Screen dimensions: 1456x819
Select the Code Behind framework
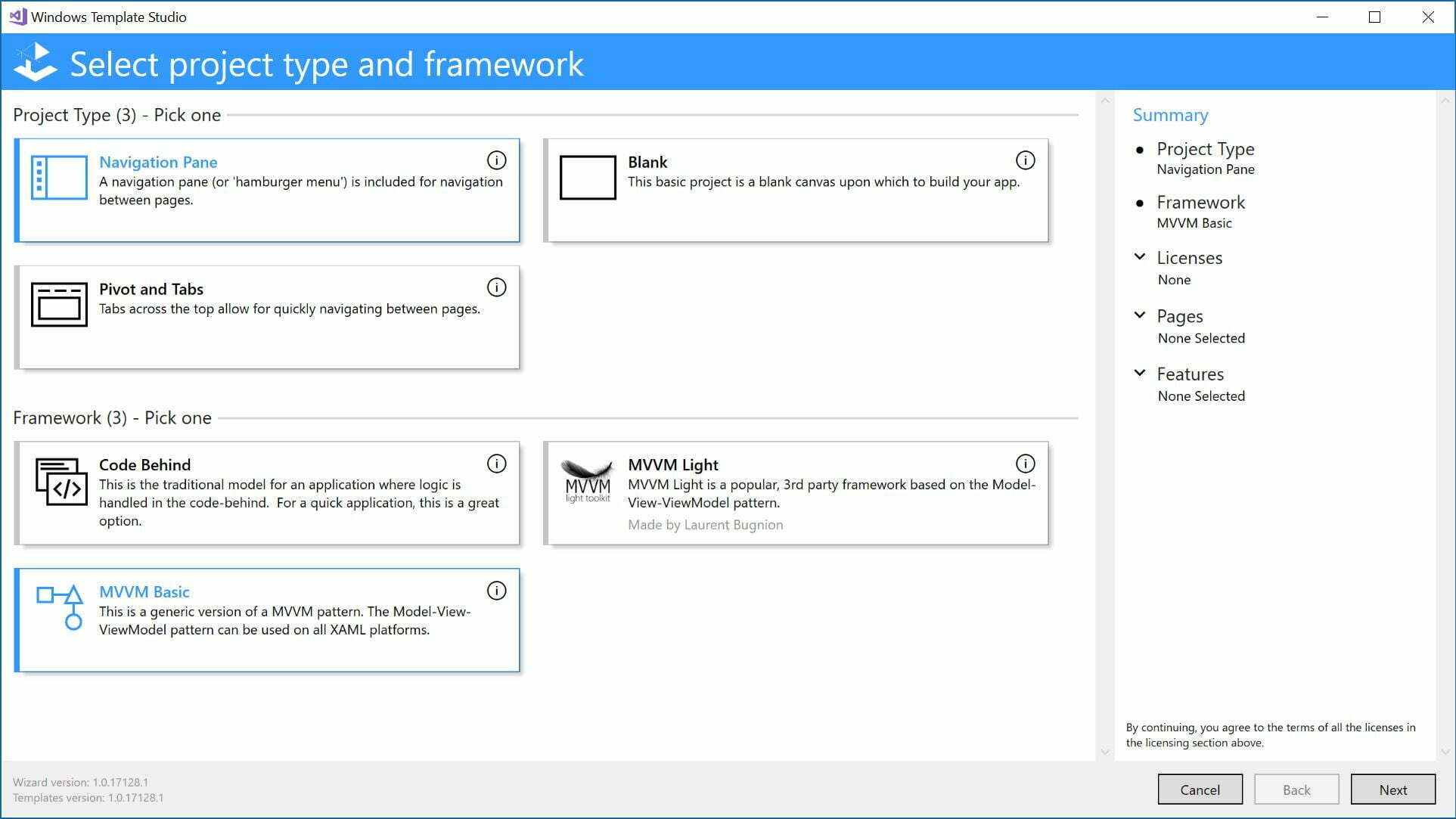point(267,492)
